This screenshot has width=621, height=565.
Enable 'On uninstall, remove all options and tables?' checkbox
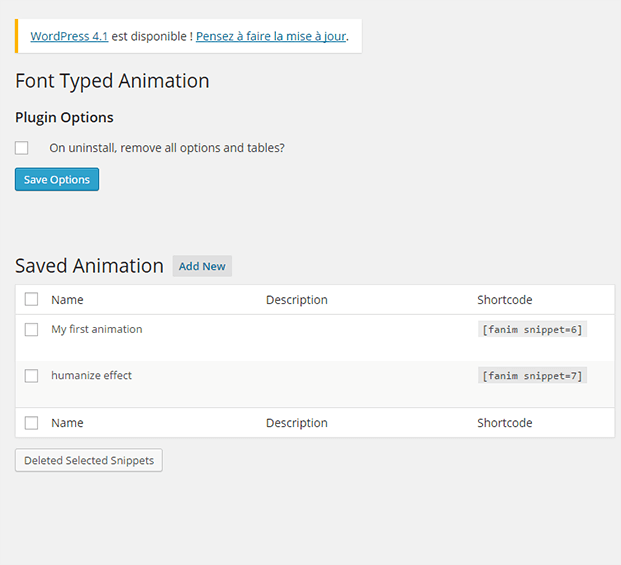[x=21, y=148]
